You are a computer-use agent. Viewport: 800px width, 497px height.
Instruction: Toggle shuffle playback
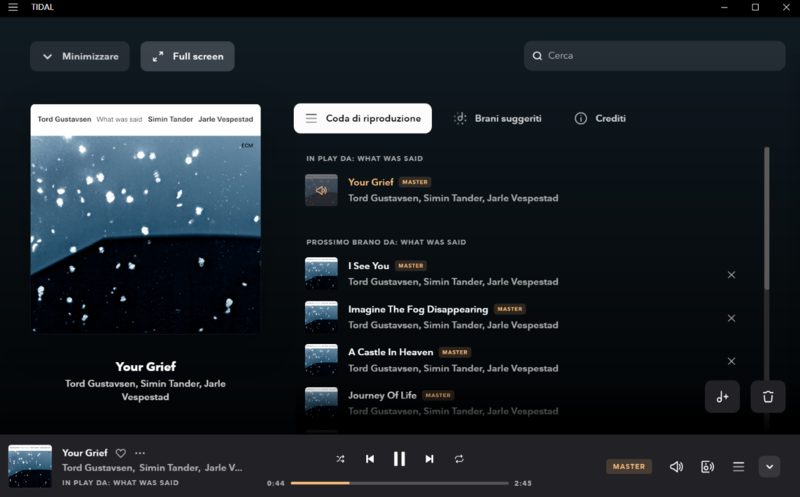point(340,459)
